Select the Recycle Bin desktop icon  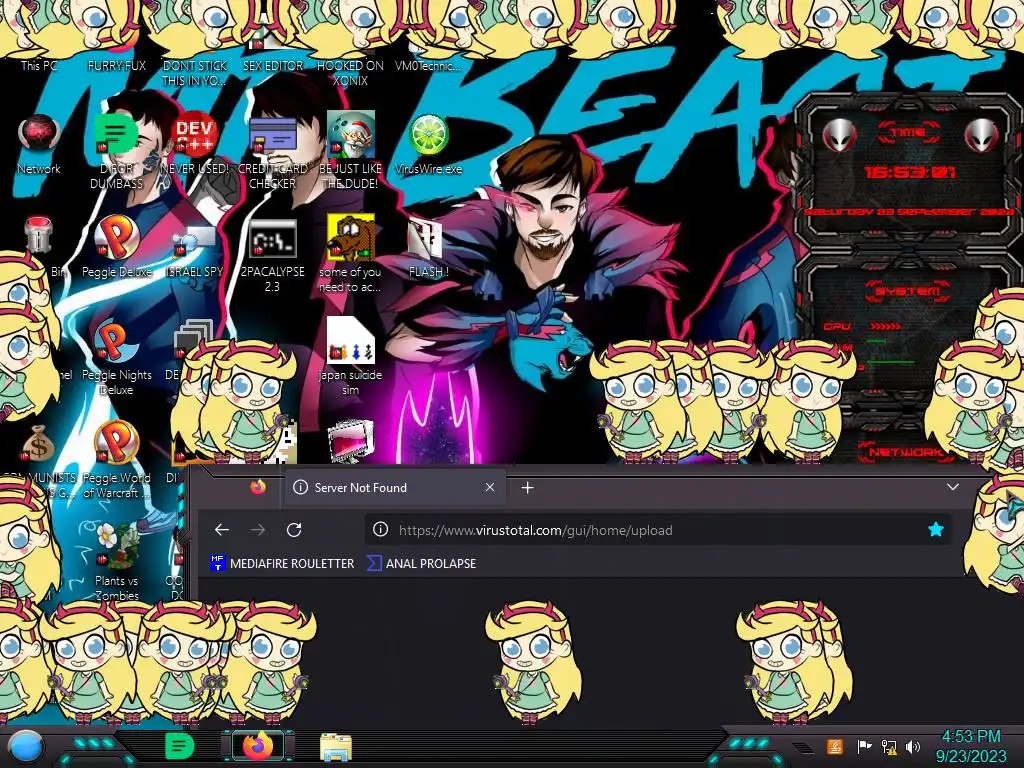[x=39, y=236]
